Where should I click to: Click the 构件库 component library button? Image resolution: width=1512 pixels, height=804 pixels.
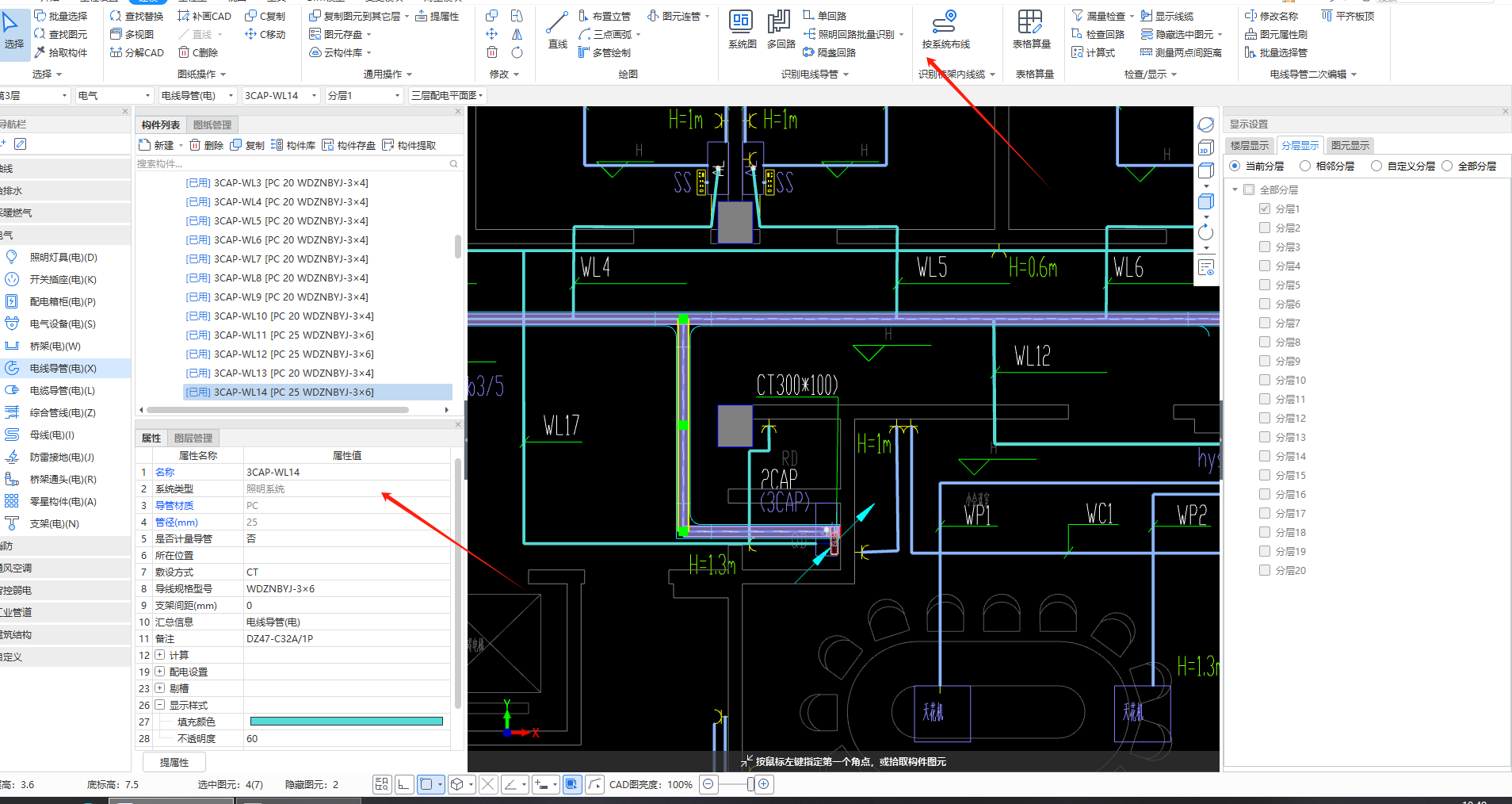pyautogui.click(x=293, y=145)
